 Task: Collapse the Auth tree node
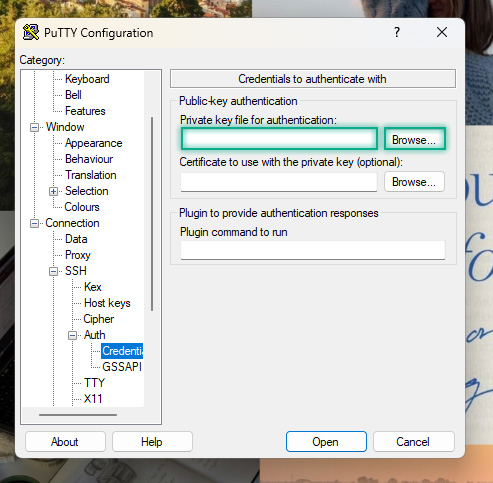click(72, 335)
